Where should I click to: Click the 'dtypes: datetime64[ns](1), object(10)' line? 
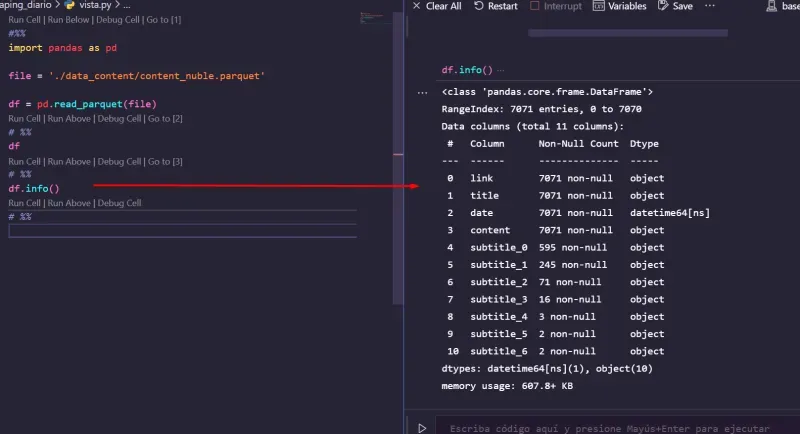point(547,369)
